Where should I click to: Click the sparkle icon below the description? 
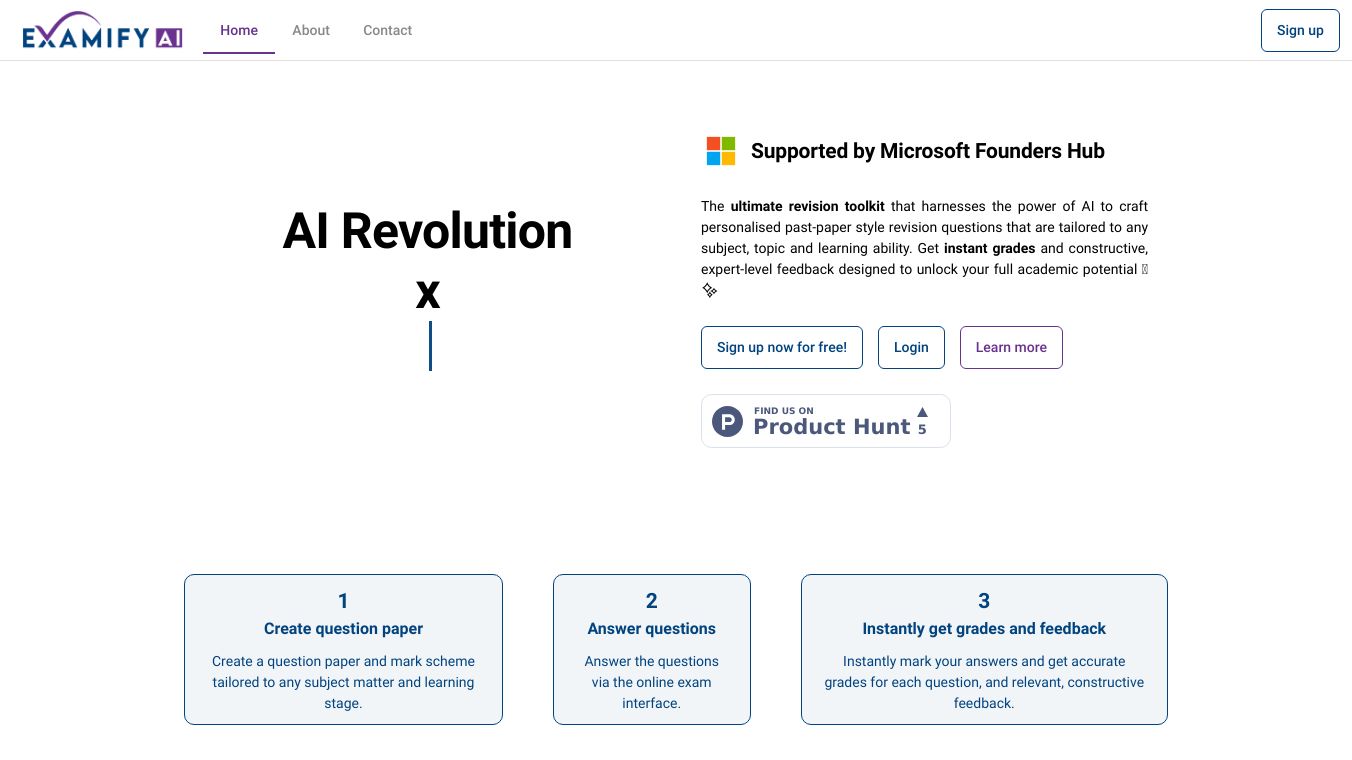[709, 290]
